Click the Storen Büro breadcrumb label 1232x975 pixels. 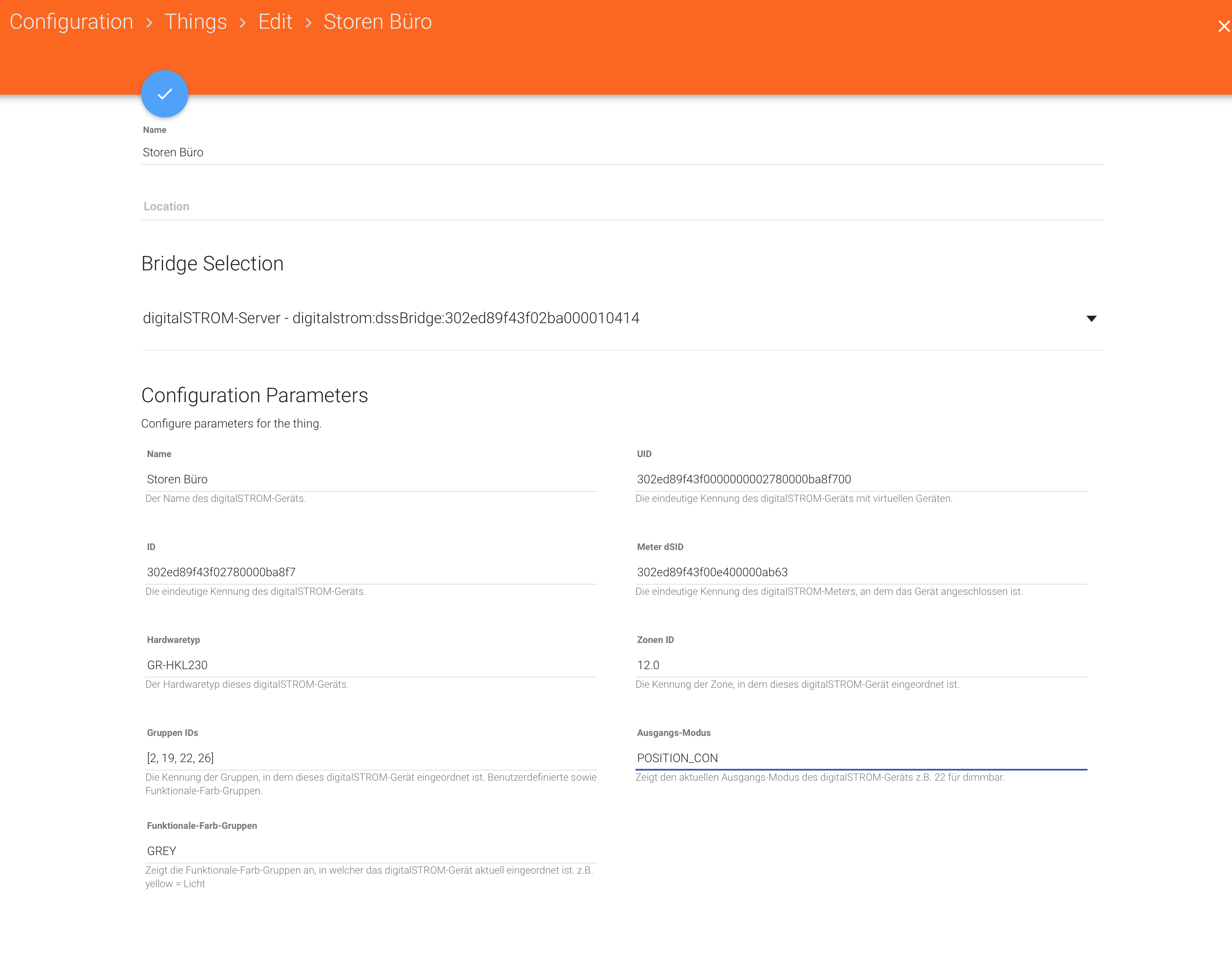pos(377,22)
